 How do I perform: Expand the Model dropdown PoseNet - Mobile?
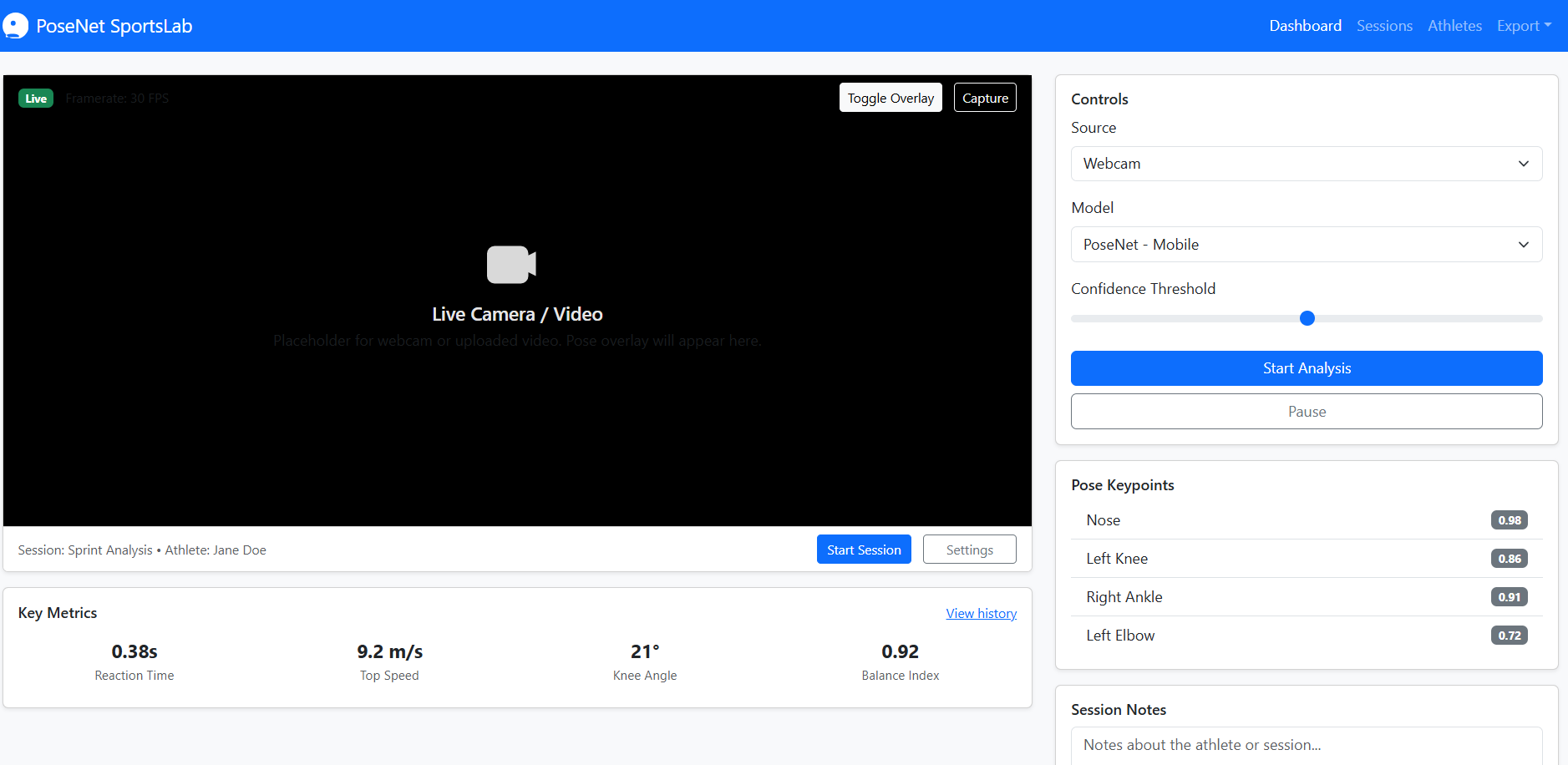(x=1307, y=245)
